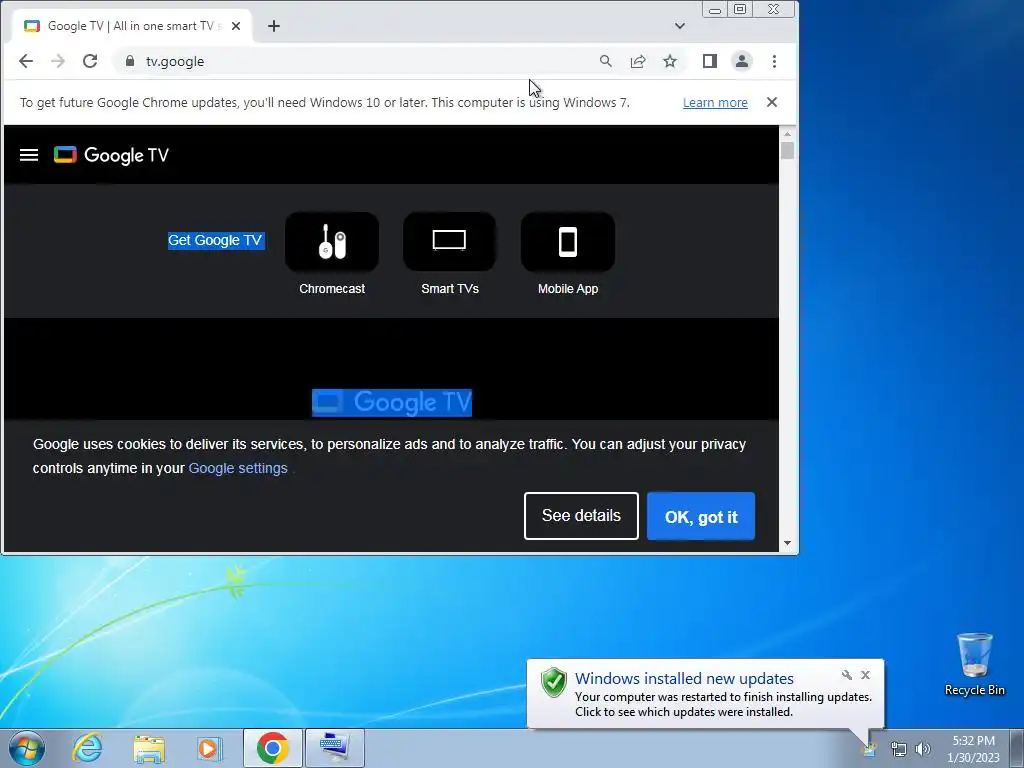
Task: Open the Chrome profile avatar menu
Action: 742,61
